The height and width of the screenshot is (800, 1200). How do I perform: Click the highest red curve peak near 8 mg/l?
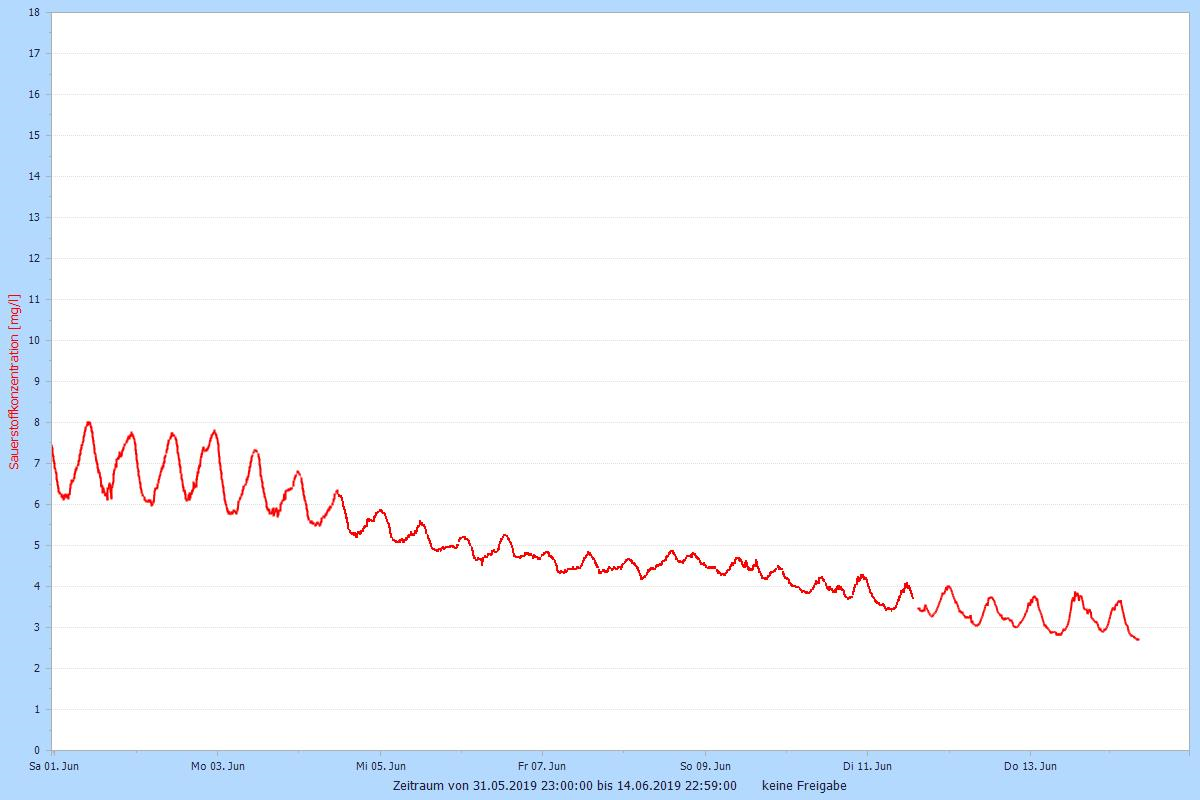coord(88,423)
